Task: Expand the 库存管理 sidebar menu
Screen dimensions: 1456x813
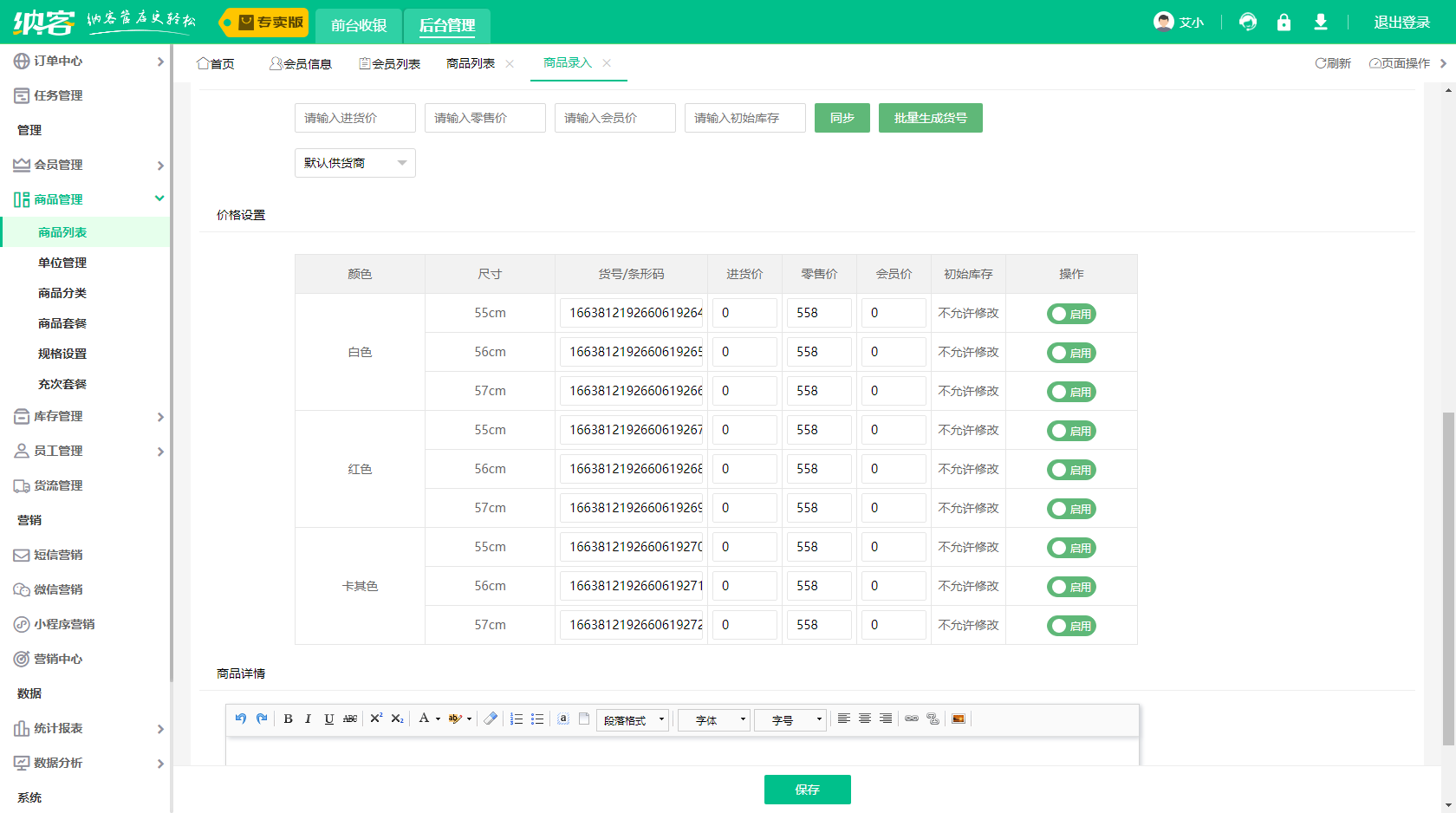Action: coord(87,416)
